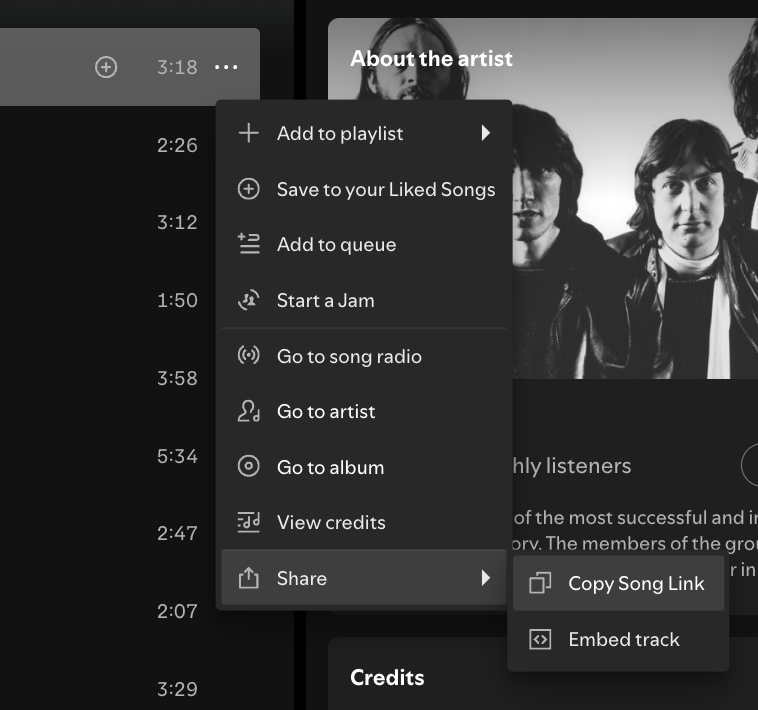Click the View credits icon

pyautogui.click(x=248, y=522)
